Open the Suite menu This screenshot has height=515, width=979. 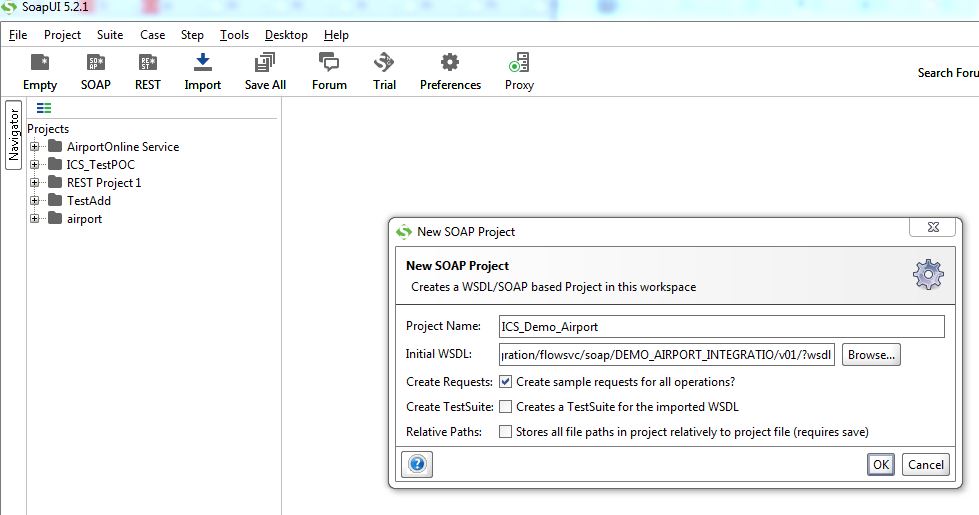click(110, 35)
